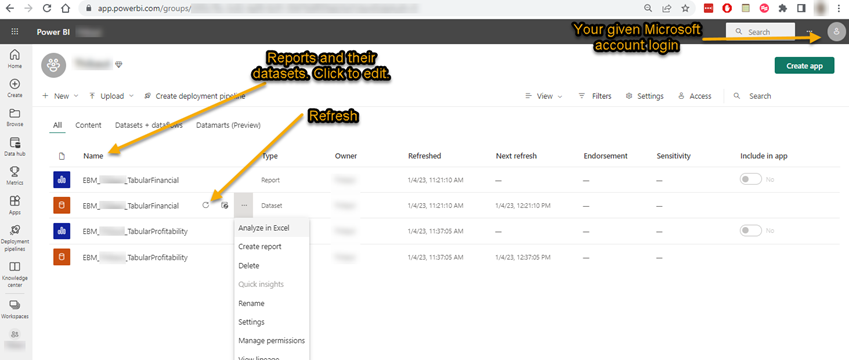Sort by the Name column header
Viewport: 849px width, 360px height.
[x=93, y=156]
